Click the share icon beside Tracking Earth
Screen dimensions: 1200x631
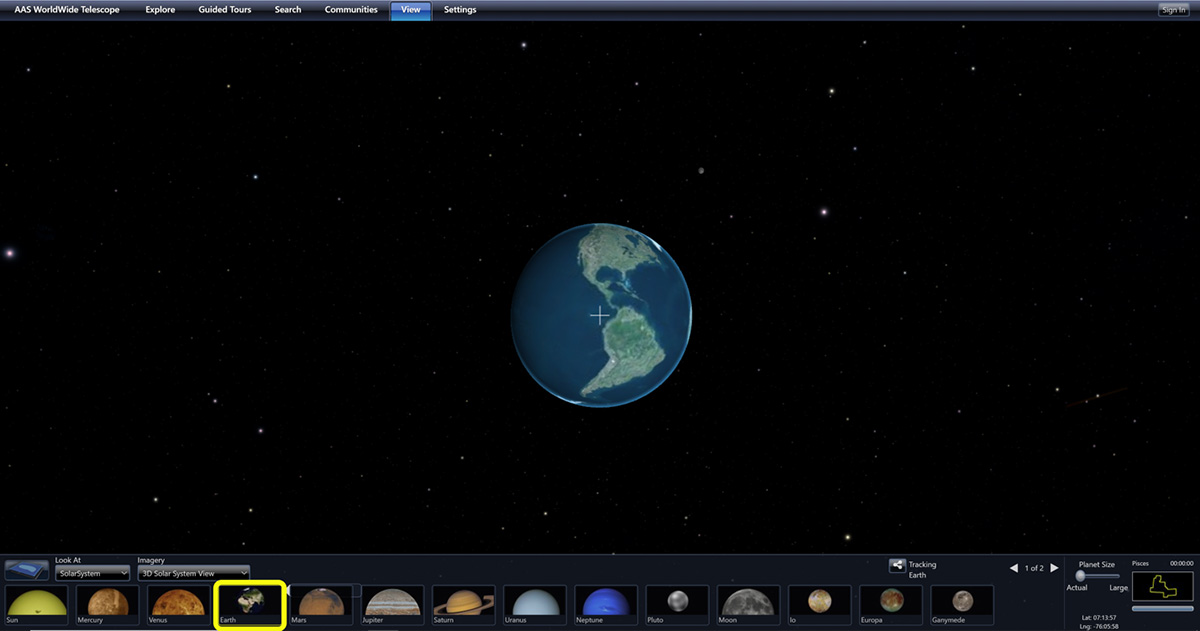[897, 566]
